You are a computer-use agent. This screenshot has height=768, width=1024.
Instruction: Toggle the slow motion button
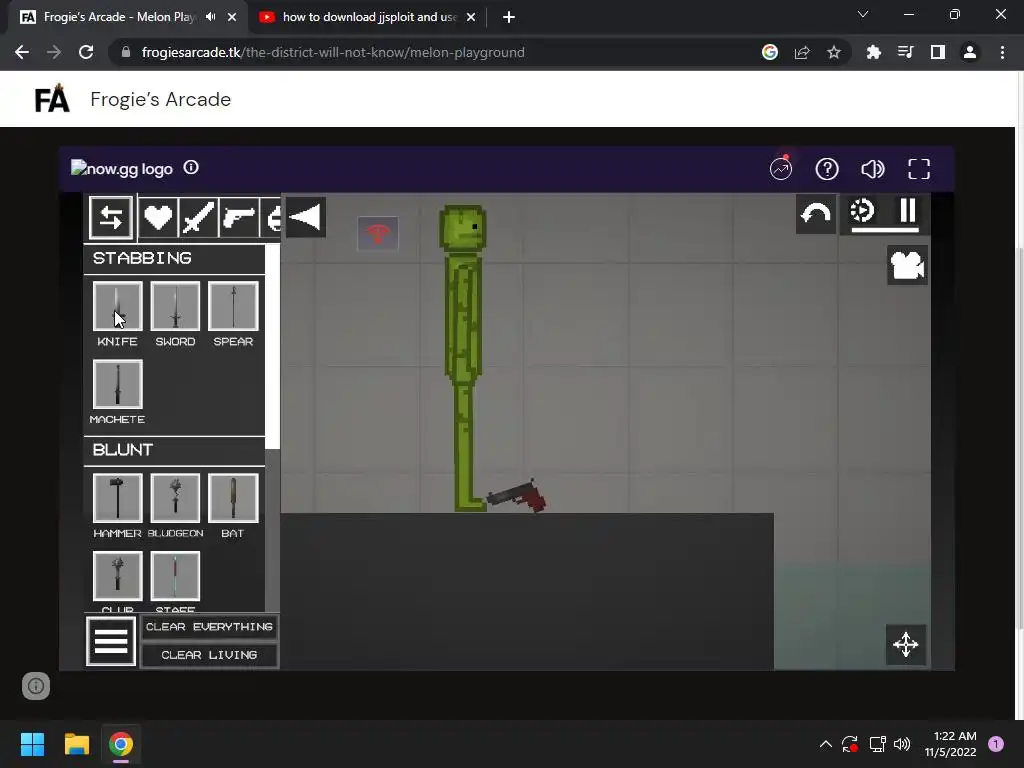(862, 211)
